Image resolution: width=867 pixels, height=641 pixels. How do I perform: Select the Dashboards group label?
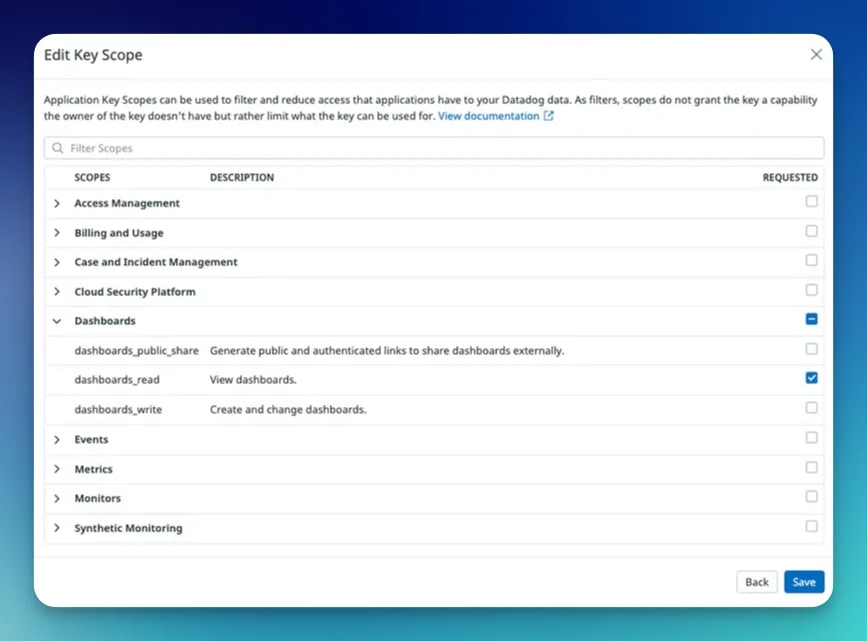pos(105,321)
